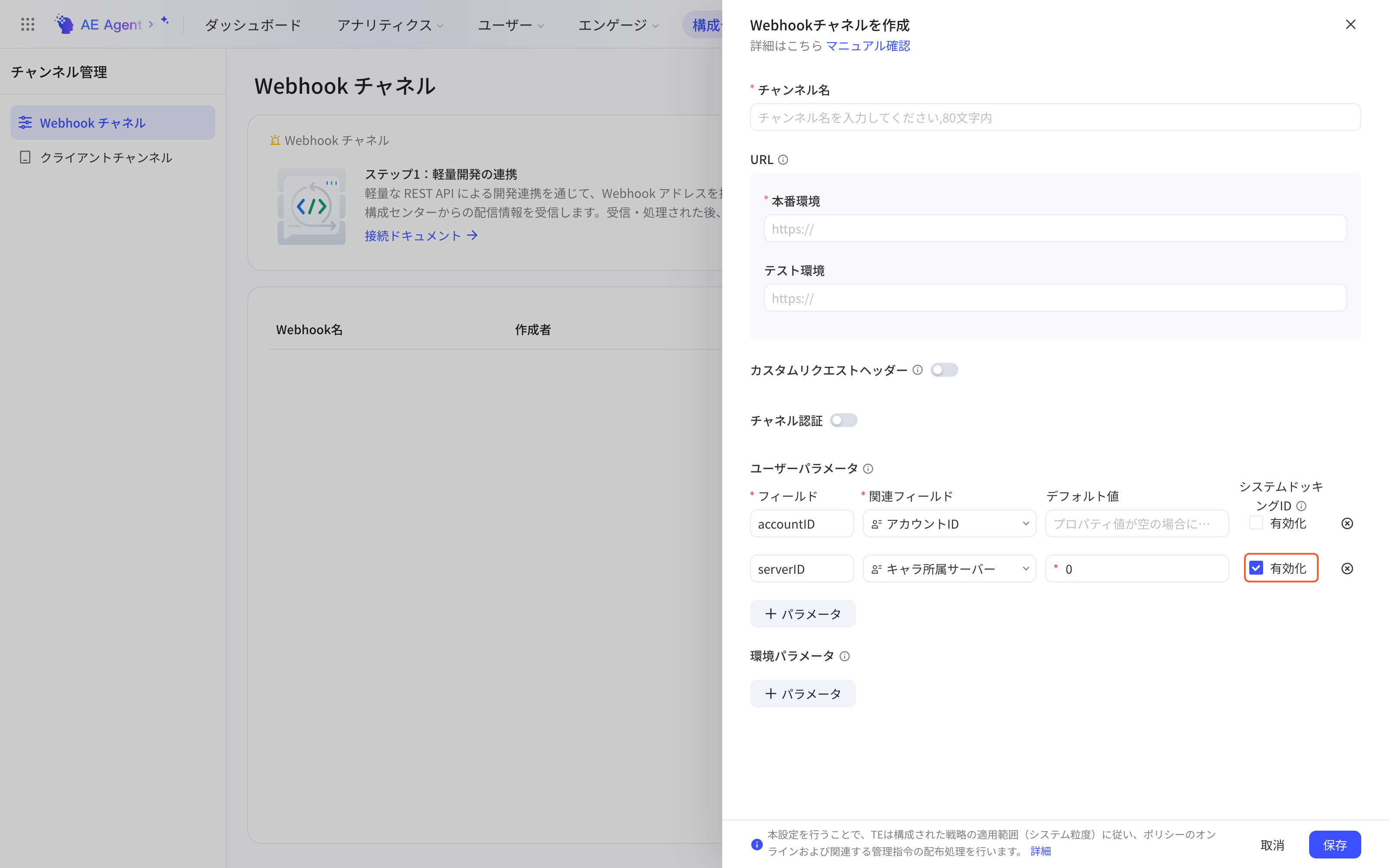Open the 詳細 link in footer notice

[1040, 852]
